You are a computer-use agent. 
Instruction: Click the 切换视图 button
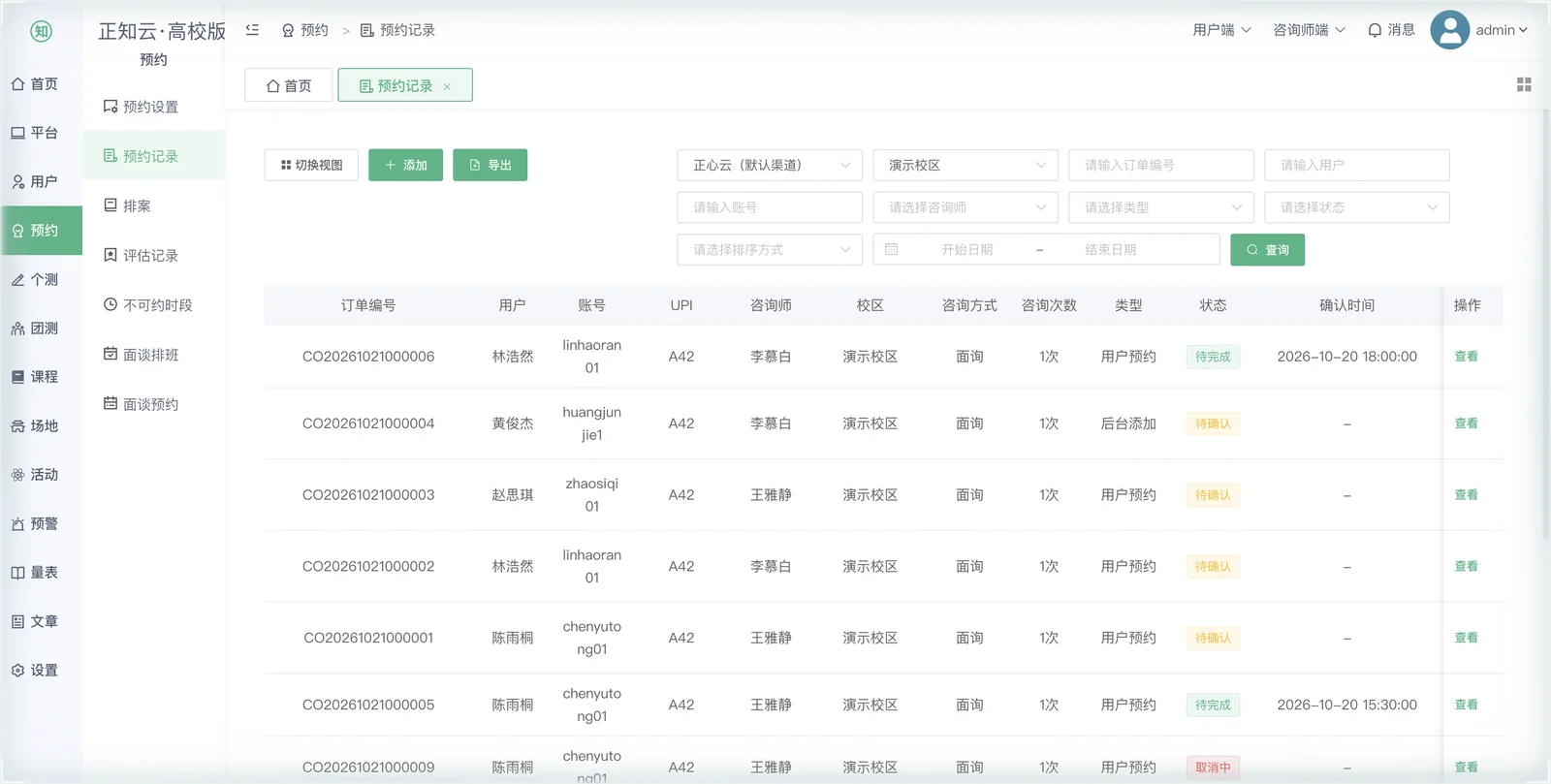pyautogui.click(x=311, y=165)
